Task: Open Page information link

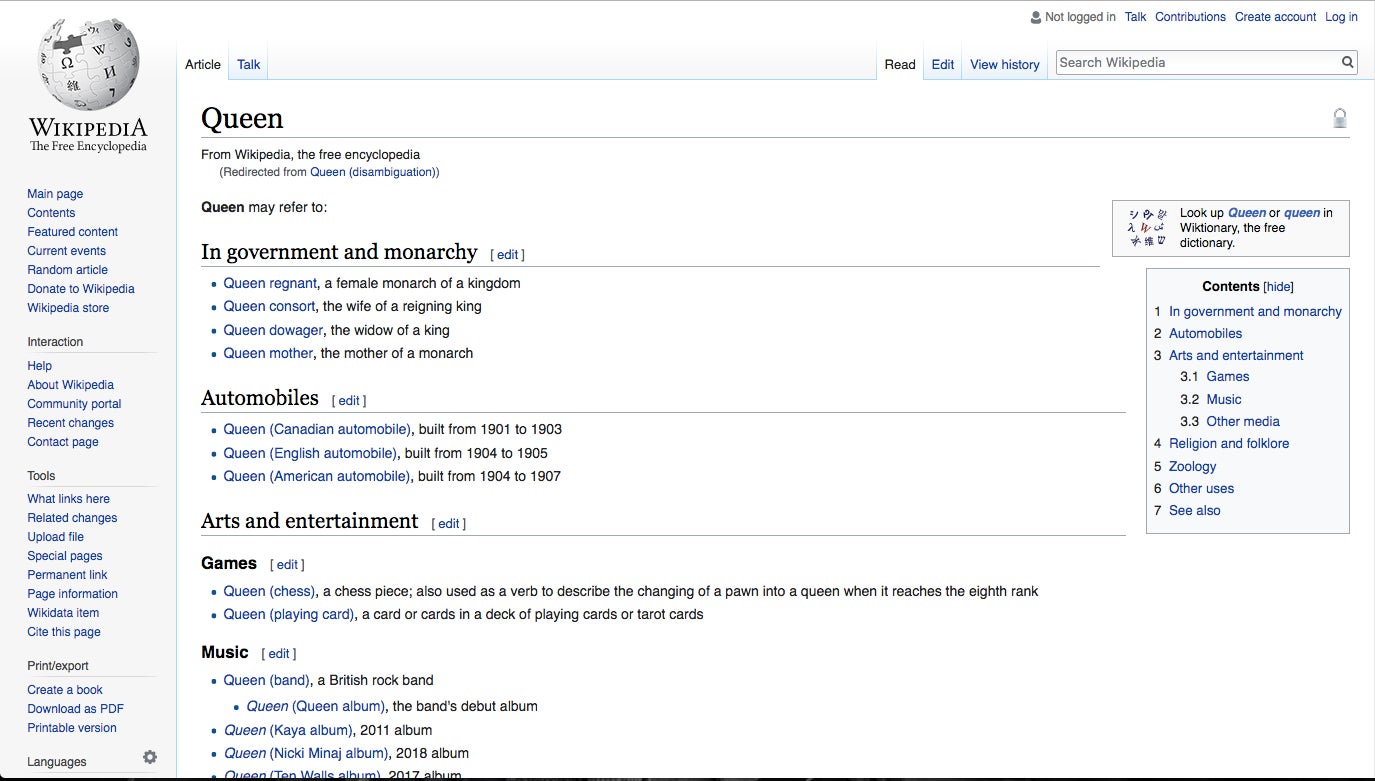Action: coord(72,594)
